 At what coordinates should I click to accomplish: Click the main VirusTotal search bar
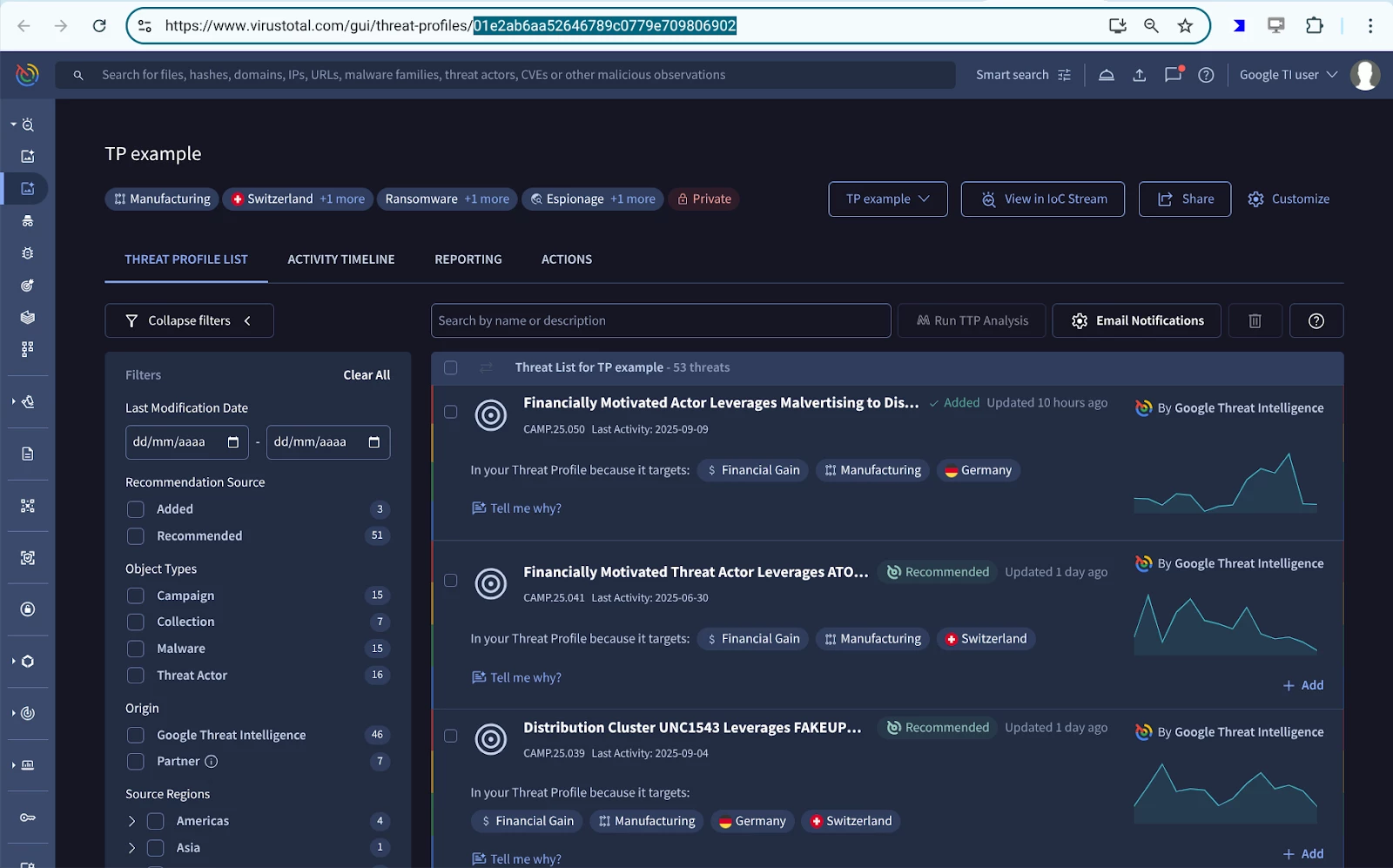[x=505, y=75]
